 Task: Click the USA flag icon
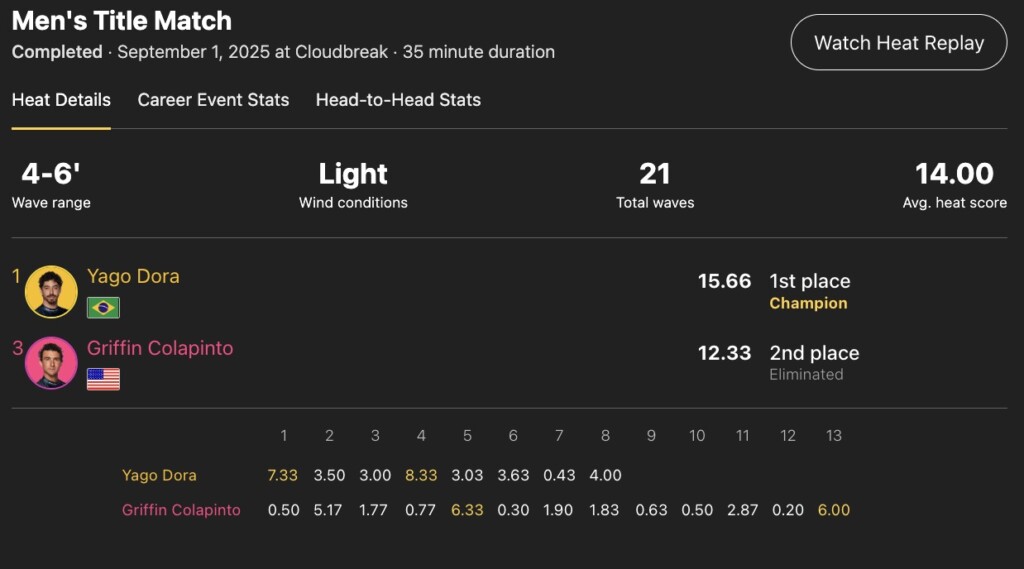103,380
